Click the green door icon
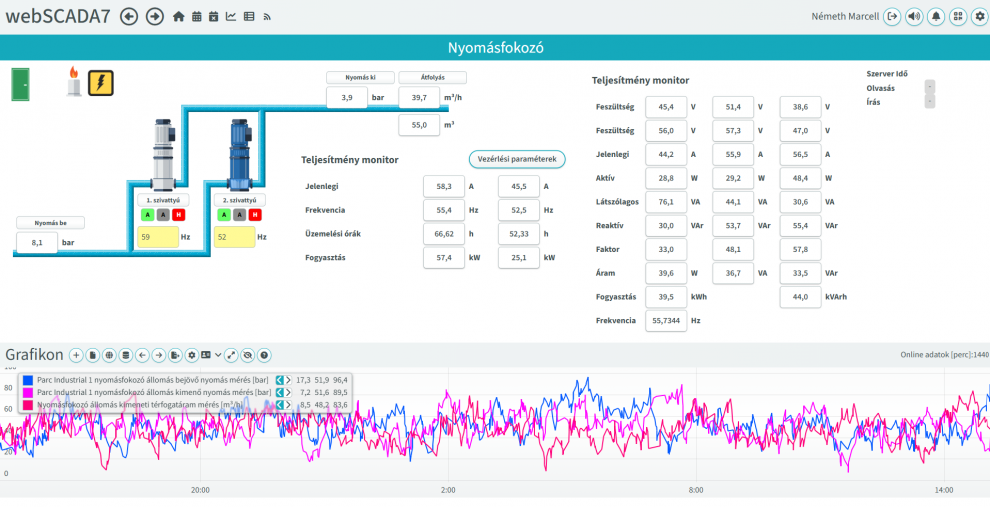This screenshot has height=507, width=990. (21, 85)
